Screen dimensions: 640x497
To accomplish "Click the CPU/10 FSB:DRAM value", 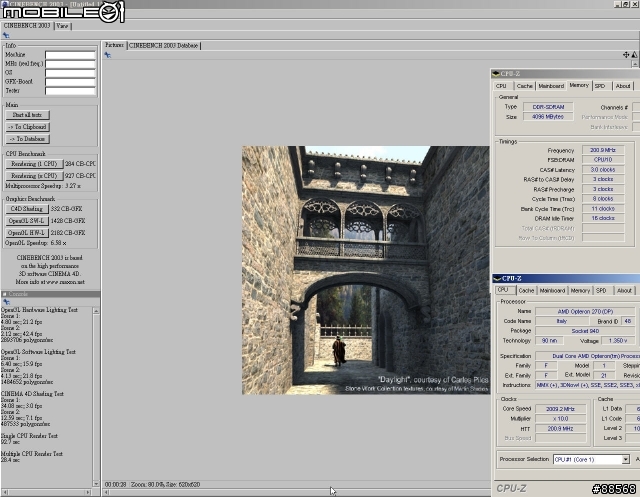I will pyautogui.click(x=603, y=160).
